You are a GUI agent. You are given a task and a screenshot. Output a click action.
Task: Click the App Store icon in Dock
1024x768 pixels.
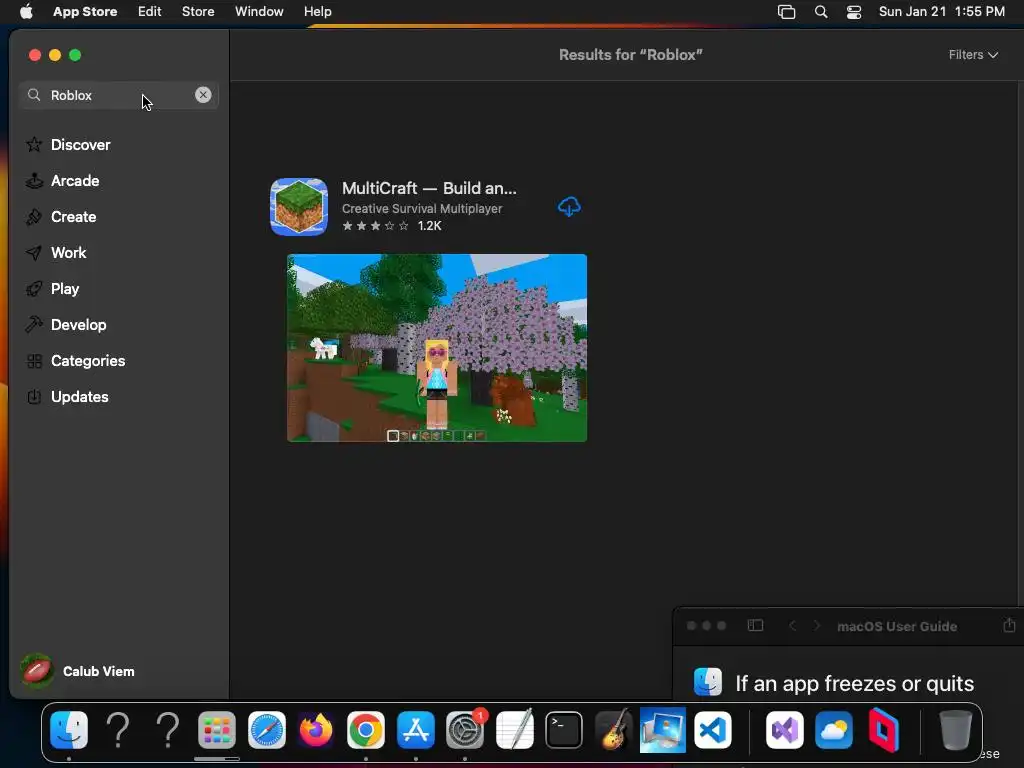(415, 729)
